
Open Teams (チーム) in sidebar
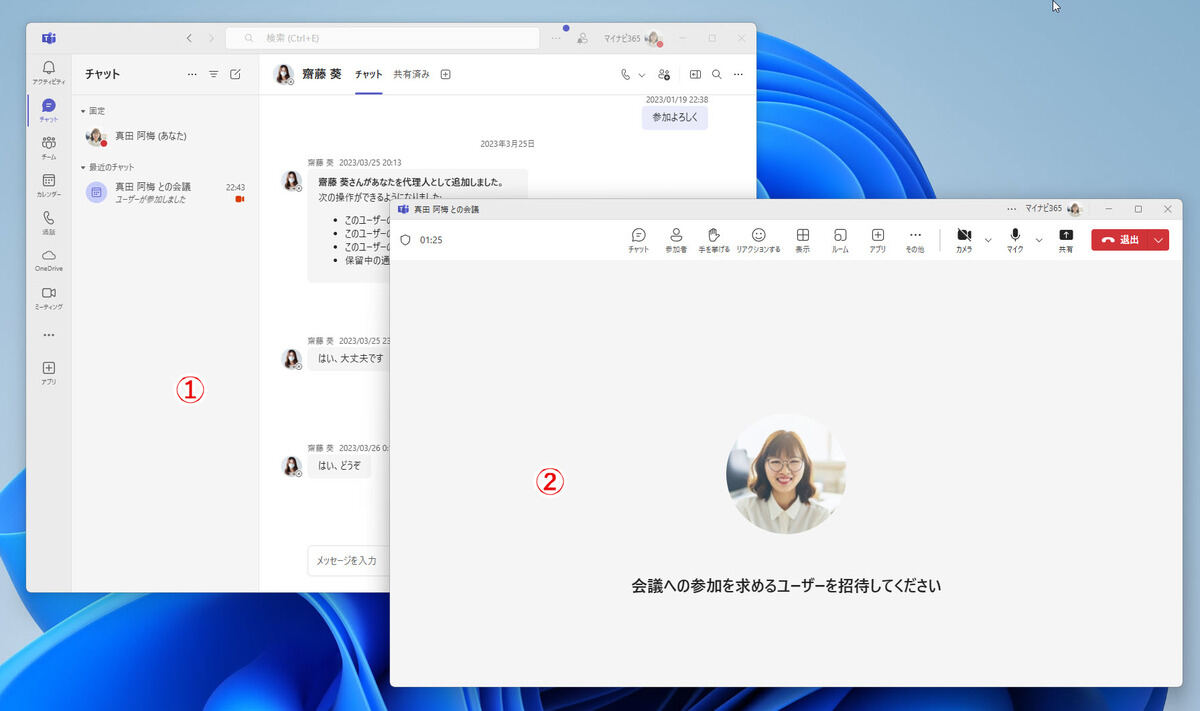point(48,147)
